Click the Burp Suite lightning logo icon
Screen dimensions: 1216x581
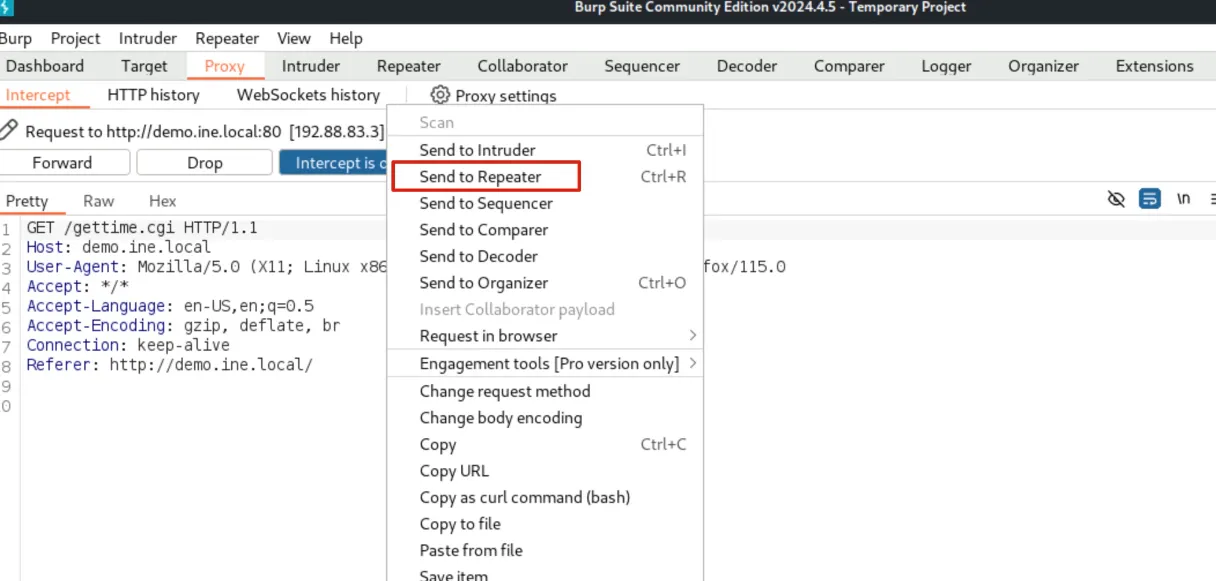click(x=6, y=10)
